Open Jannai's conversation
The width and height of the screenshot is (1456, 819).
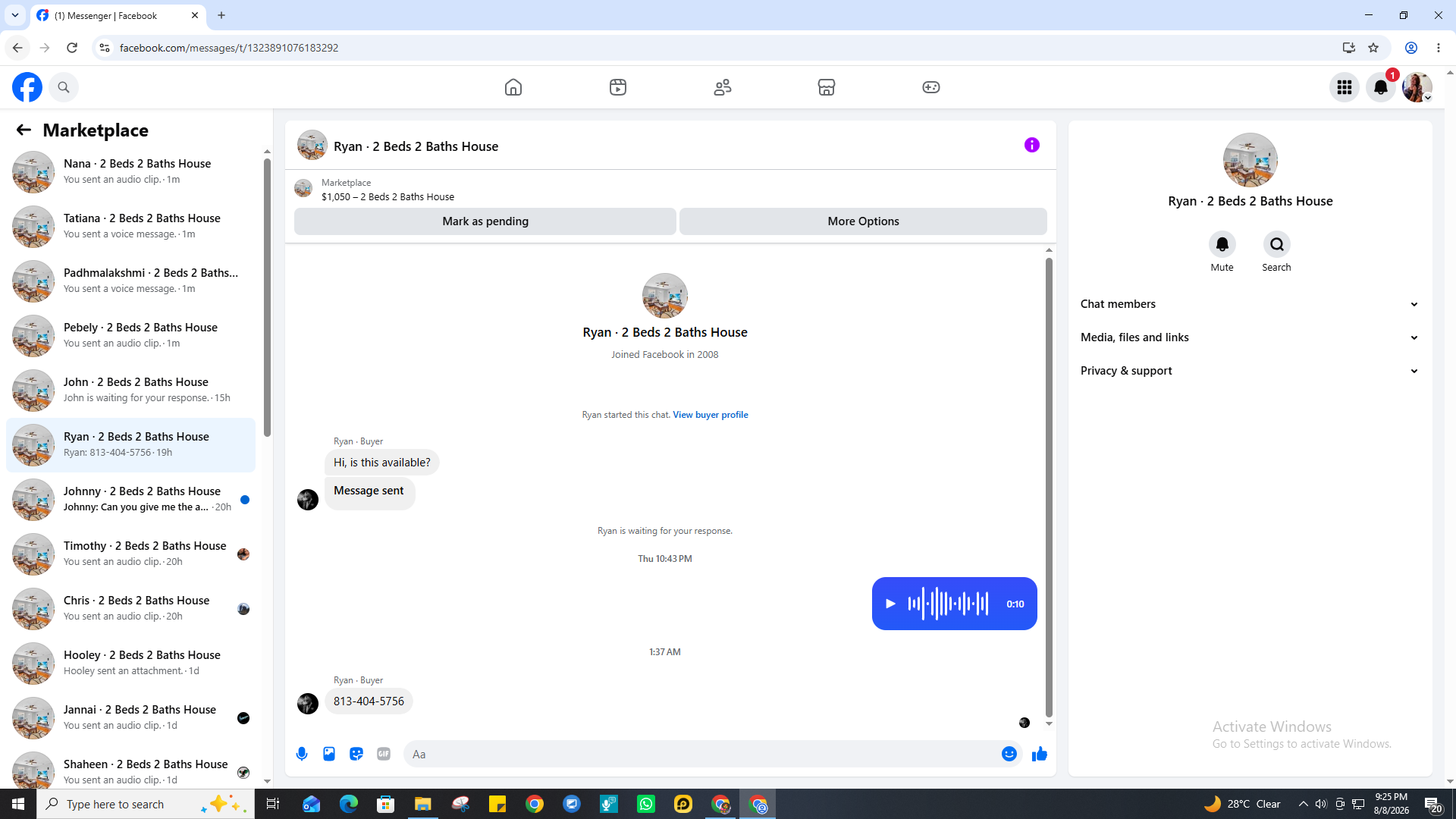[130, 717]
